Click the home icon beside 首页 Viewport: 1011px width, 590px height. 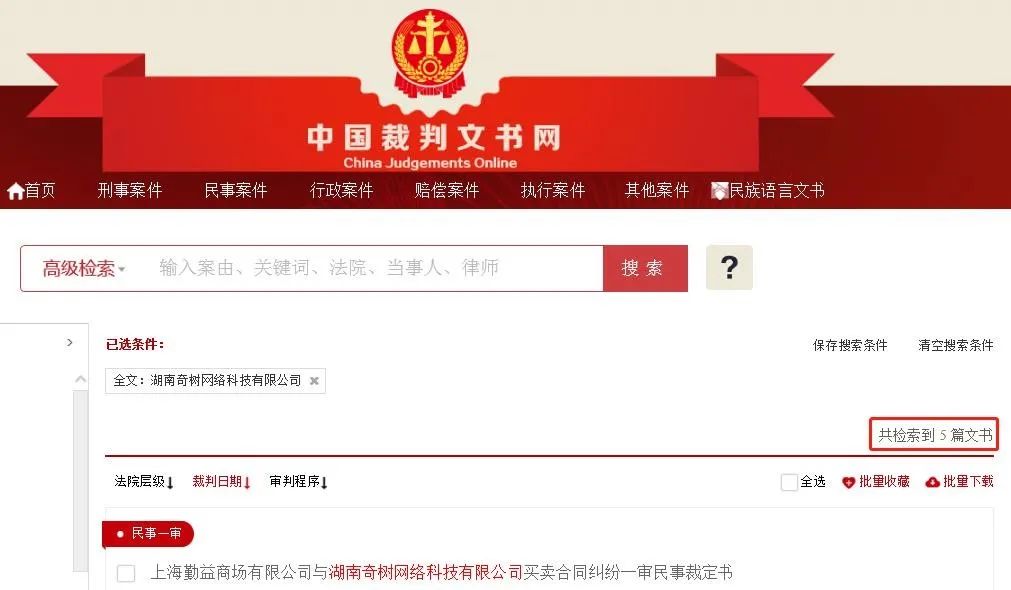15,191
